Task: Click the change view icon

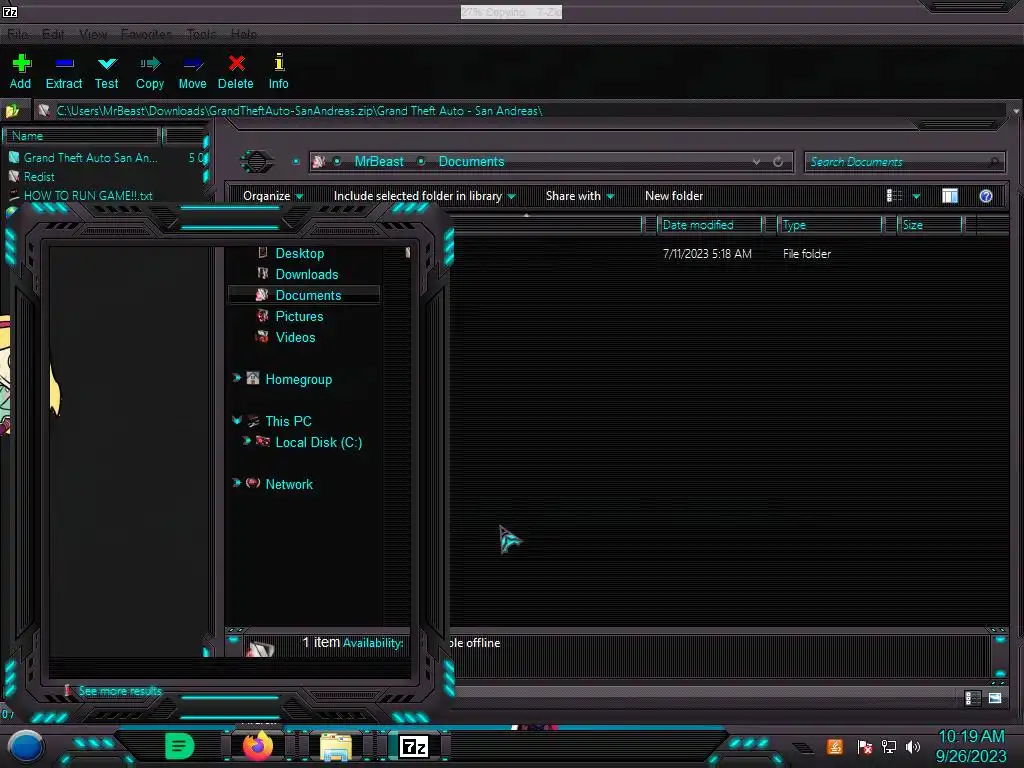Action: click(x=894, y=196)
